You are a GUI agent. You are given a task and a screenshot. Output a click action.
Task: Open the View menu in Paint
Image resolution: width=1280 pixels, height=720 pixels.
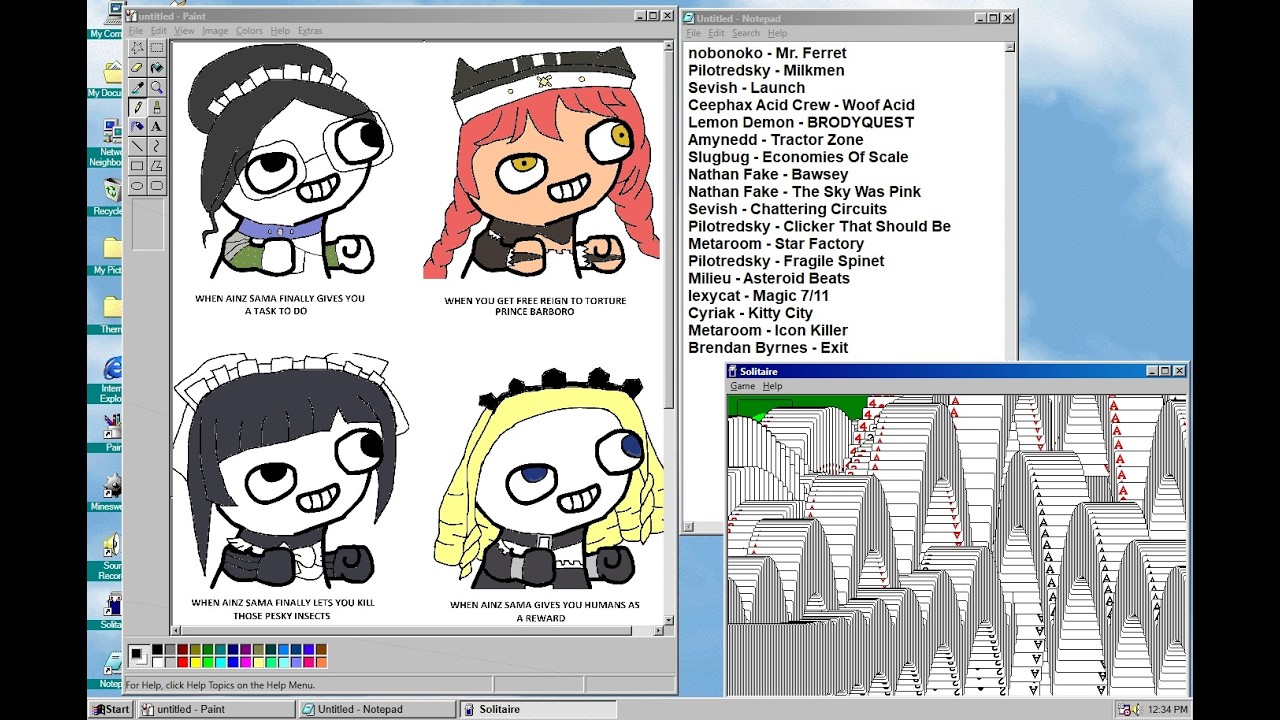pyautogui.click(x=184, y=31)
